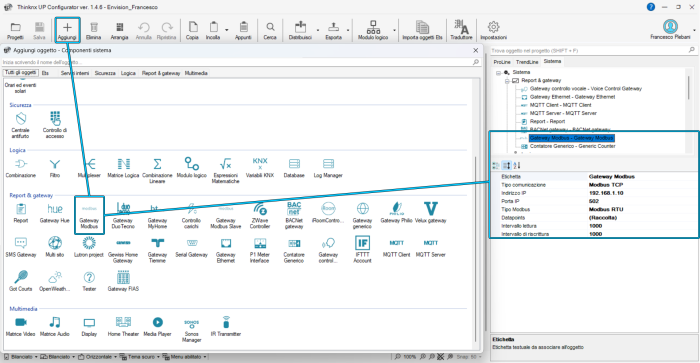Open the Incolla dropdown arrow
The width and height of the screenshot is (700, 363).
tap(226, 30)
